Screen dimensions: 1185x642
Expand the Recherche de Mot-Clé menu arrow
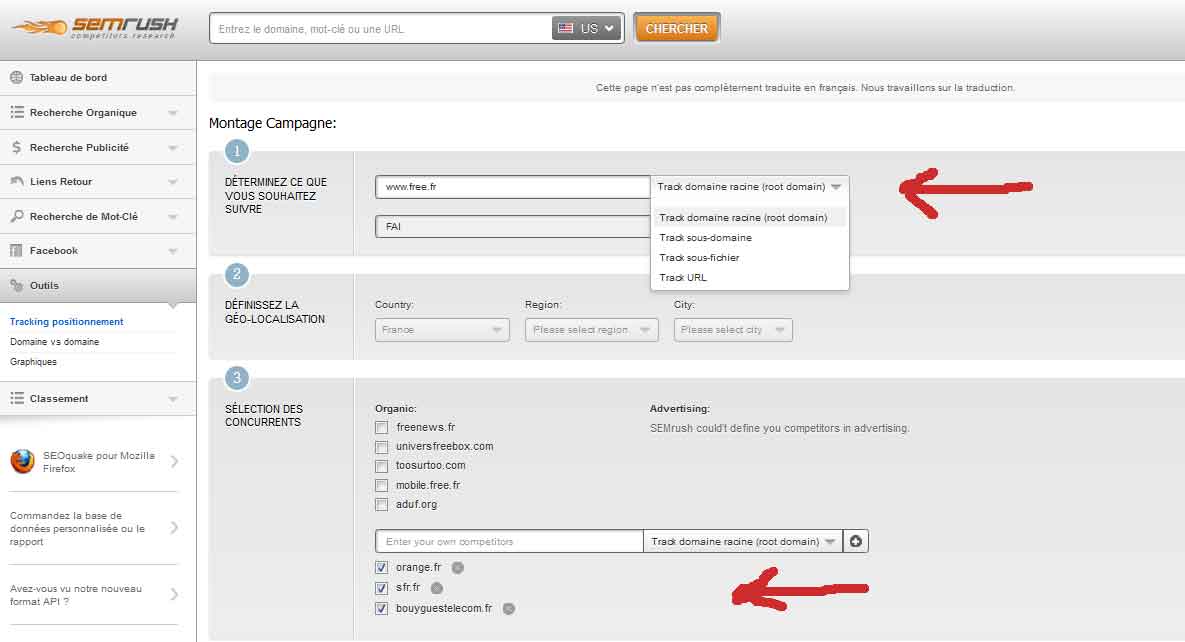[173, 216]
